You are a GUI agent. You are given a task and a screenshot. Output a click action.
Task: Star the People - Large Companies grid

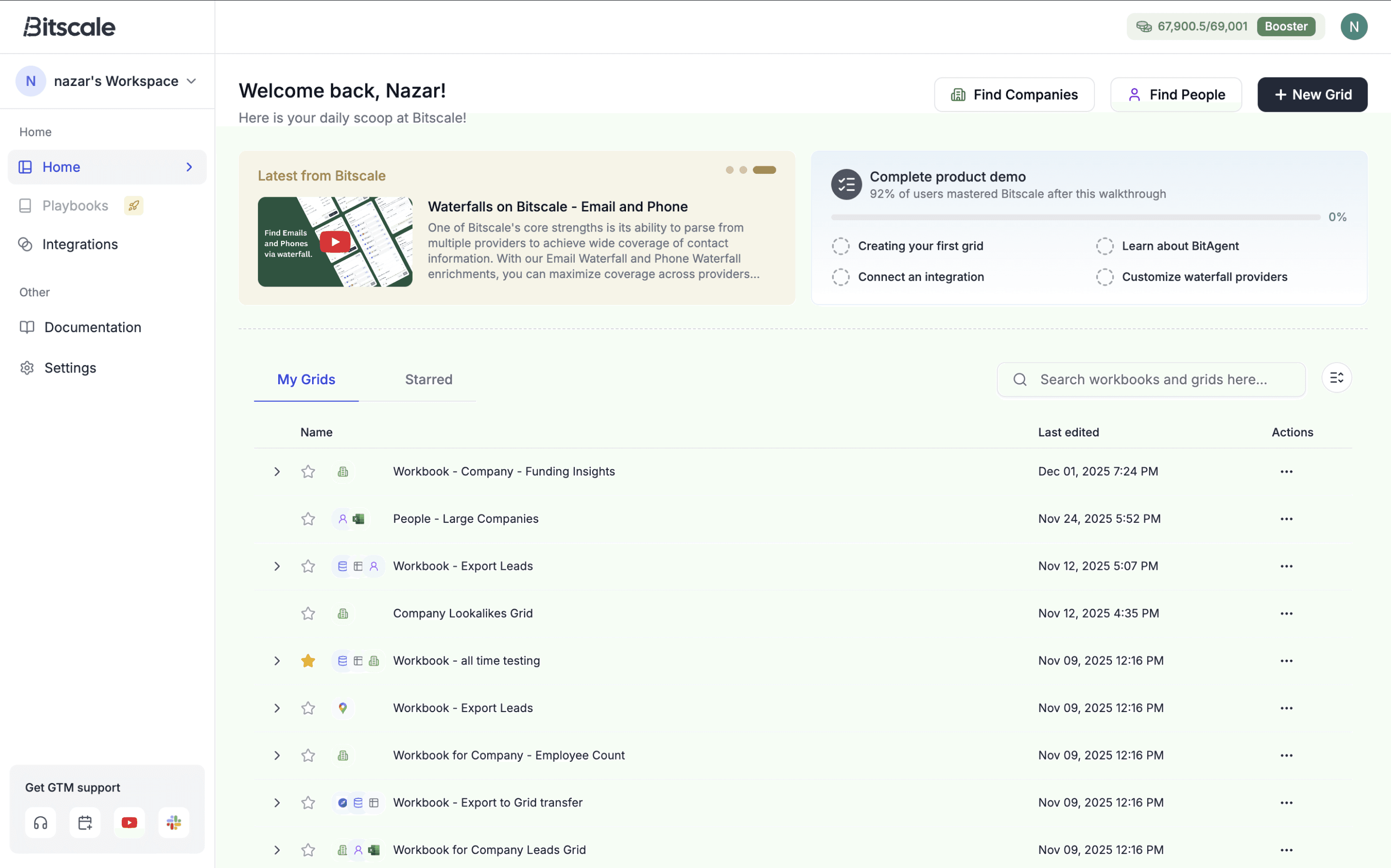308,519
